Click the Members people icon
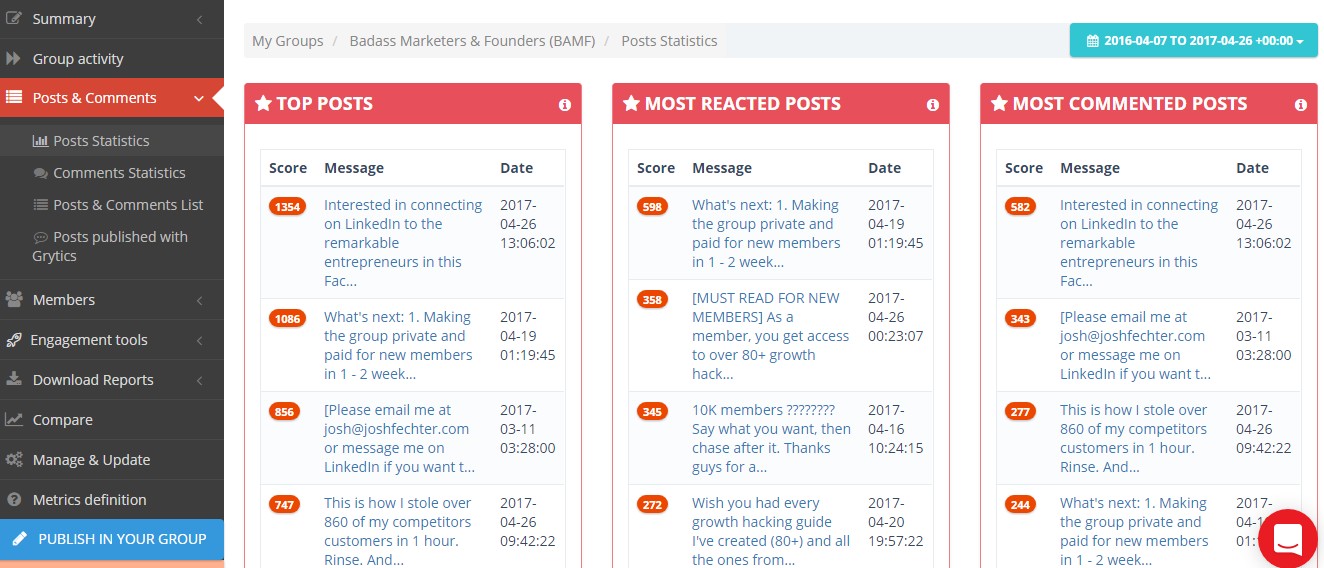This screenshot has width=1324, height=568. (14, 300)
